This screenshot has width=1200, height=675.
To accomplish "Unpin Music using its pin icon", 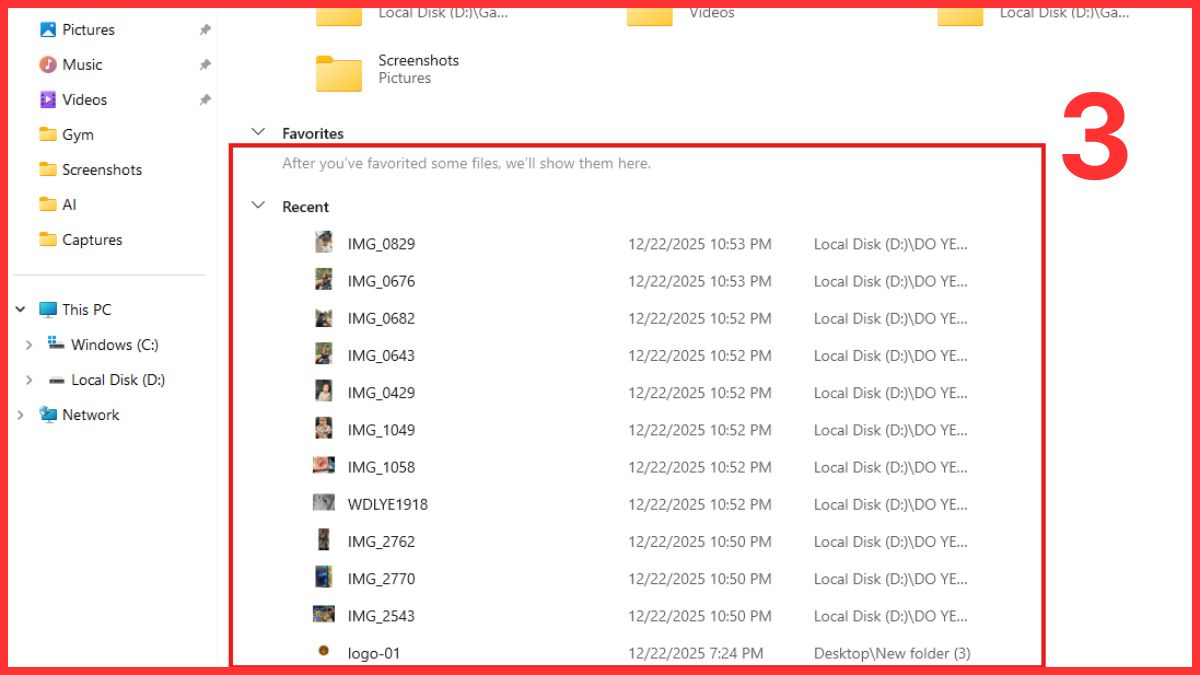I will pos(205,65).
